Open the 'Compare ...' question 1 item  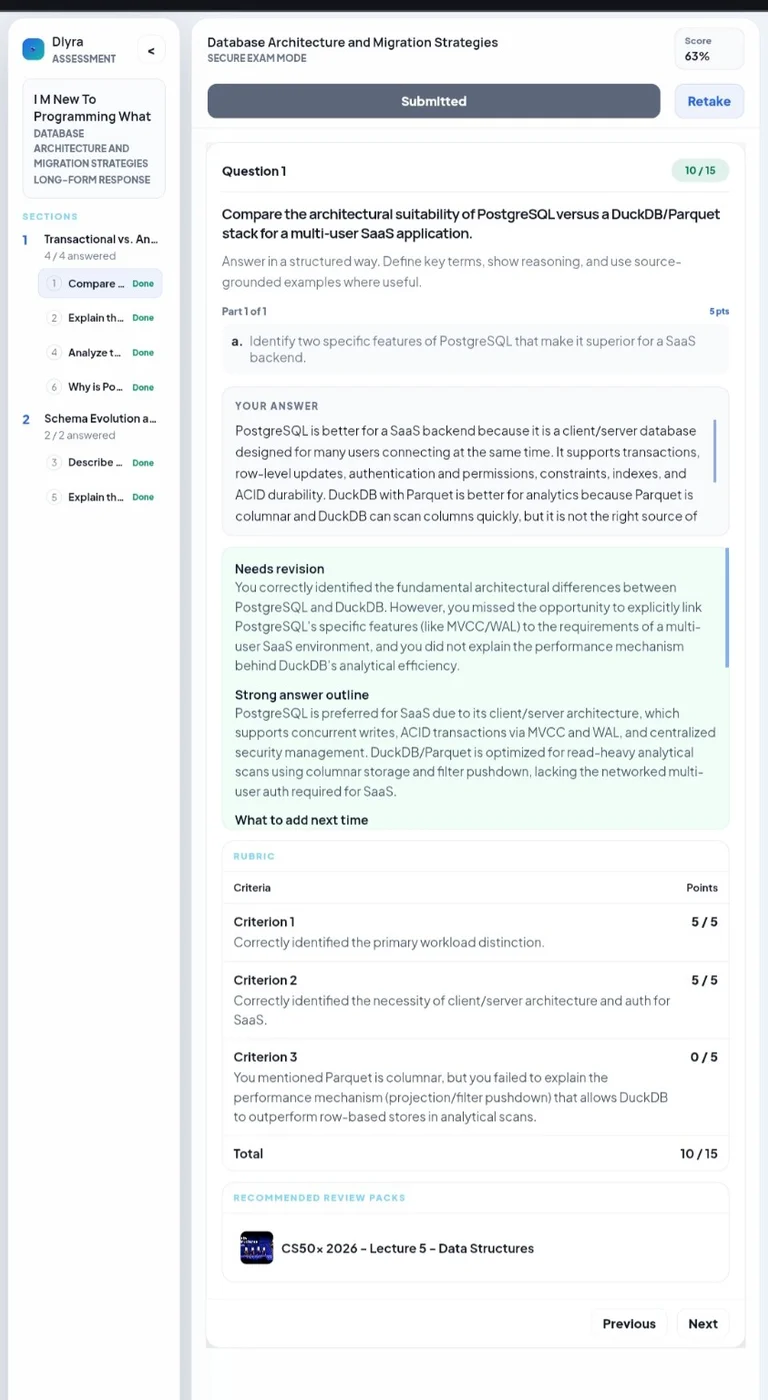click(x=100, y=284)
